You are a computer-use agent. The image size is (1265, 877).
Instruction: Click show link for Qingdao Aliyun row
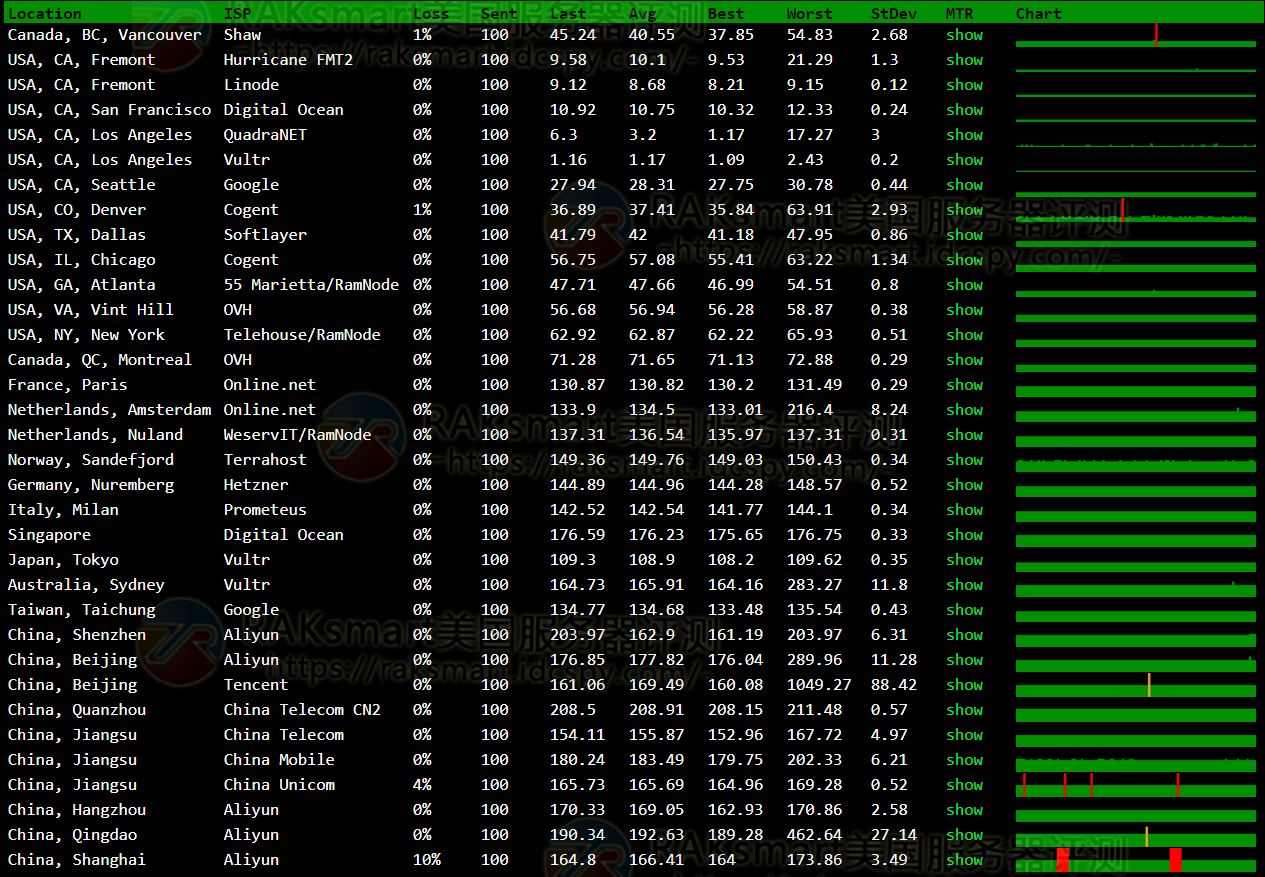(x=964, y=835)
